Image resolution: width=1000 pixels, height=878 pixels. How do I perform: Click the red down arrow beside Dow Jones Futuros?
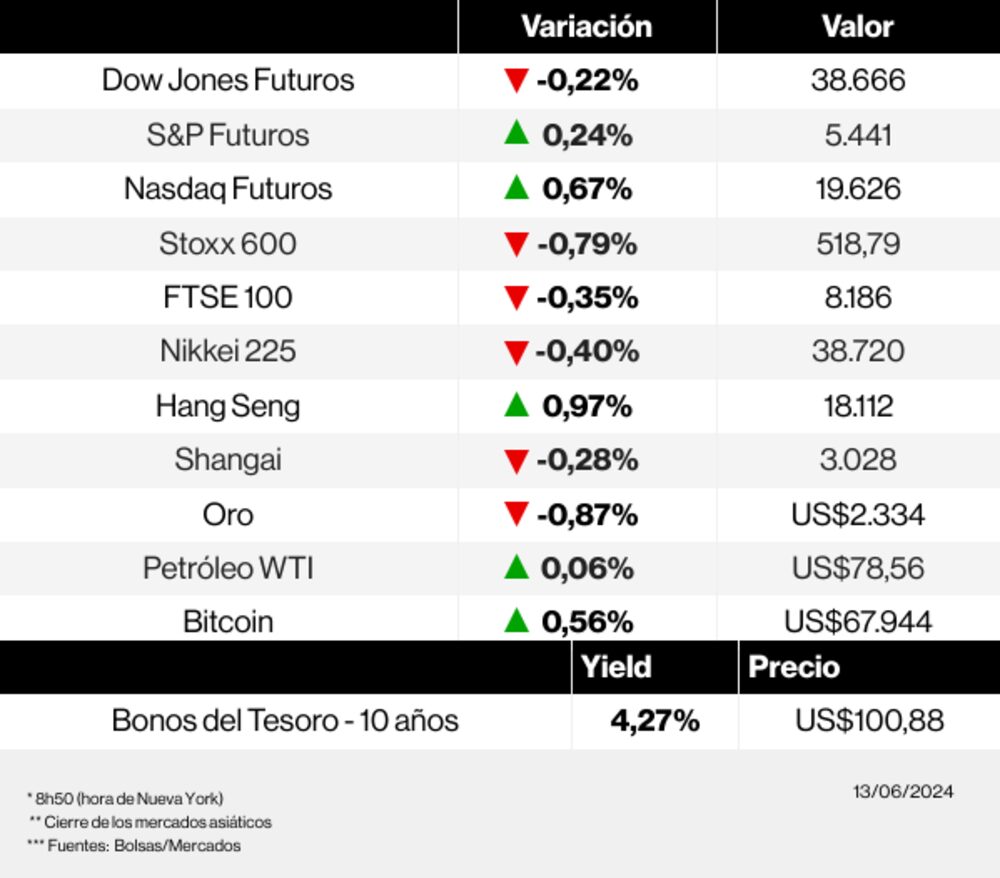click(516, 80)
